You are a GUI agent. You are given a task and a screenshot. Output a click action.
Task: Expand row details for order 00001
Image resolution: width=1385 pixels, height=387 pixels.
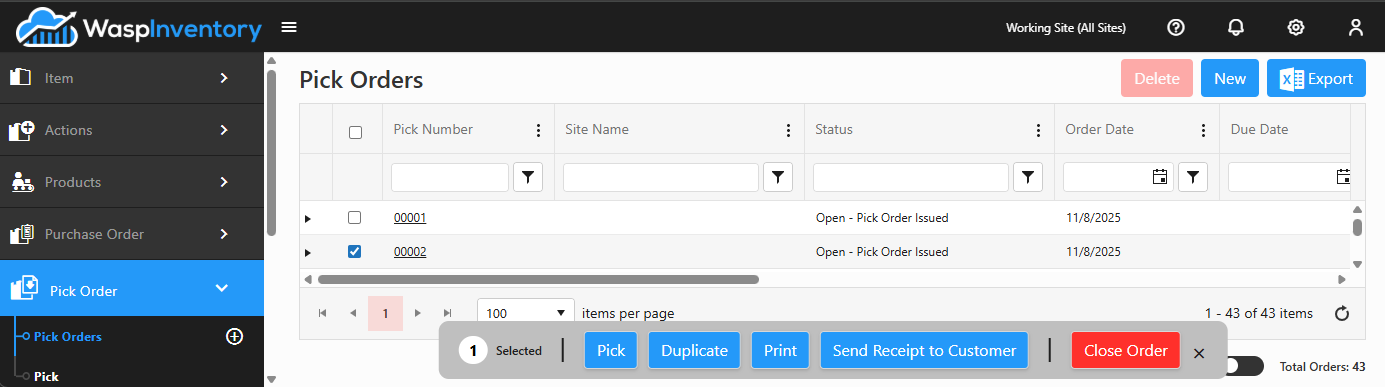[308, 218]
